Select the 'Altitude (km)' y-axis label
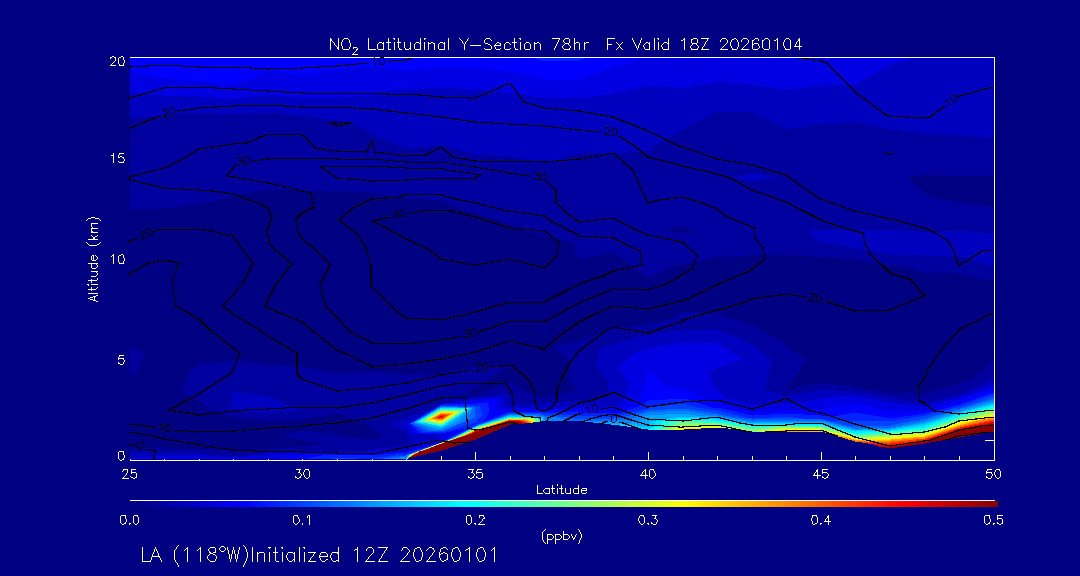 coord(94,259)
